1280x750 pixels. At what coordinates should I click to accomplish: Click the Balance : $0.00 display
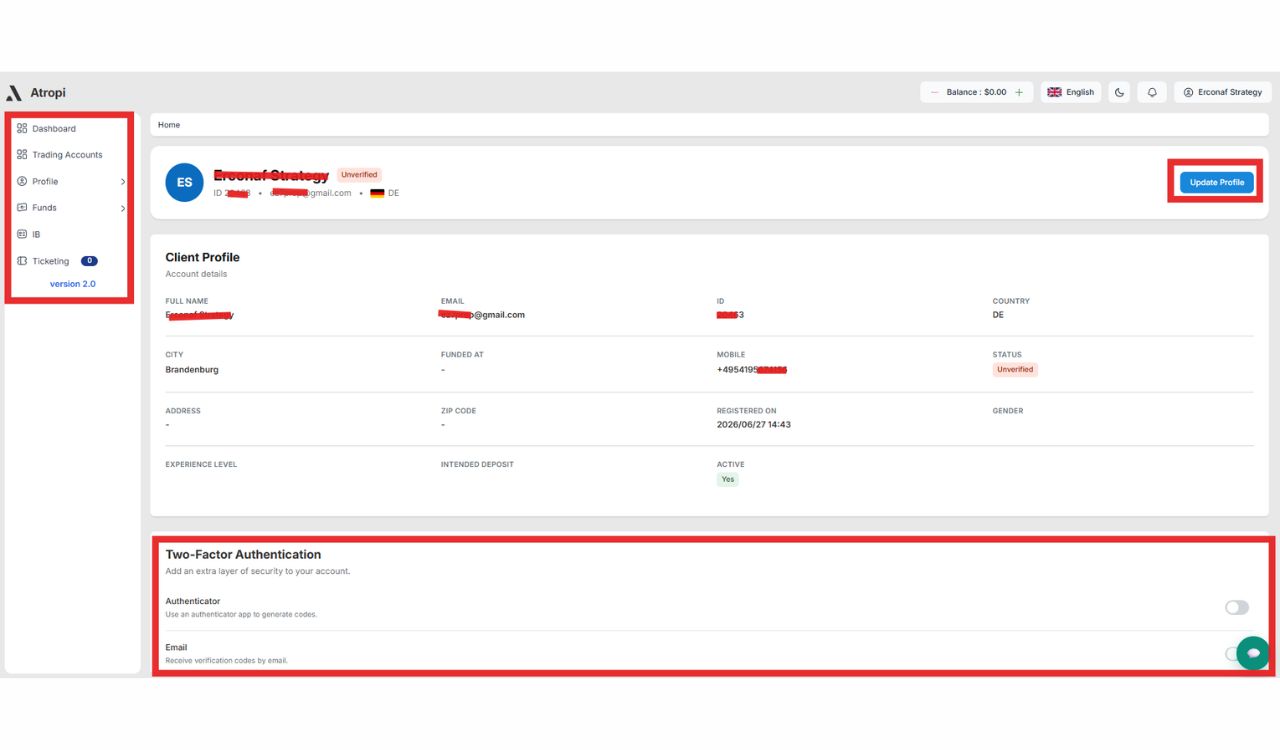click(977, 92)
